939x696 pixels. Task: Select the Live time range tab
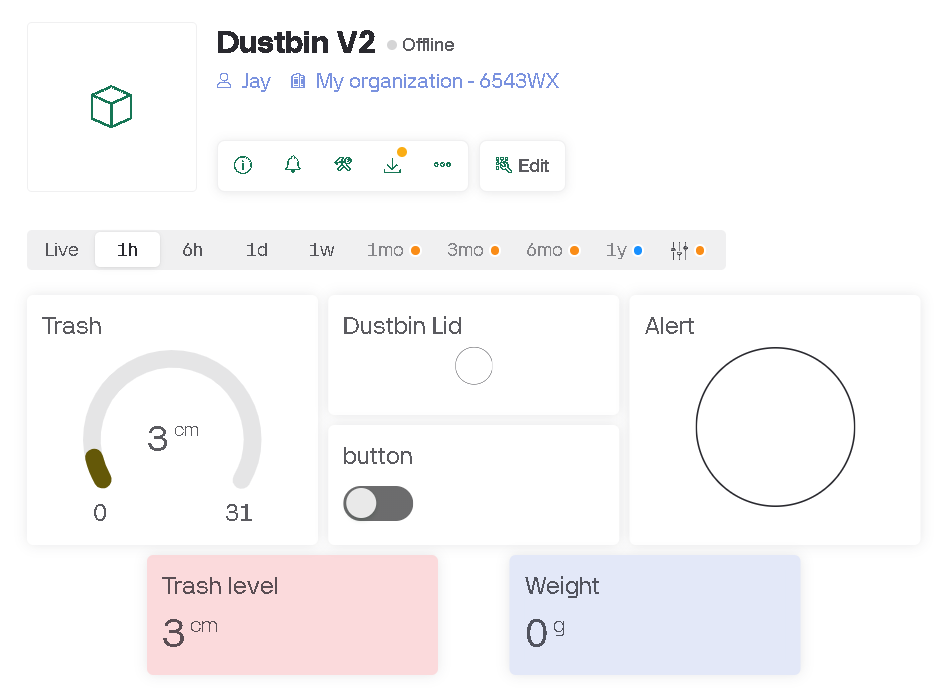(x=61, y=250)
